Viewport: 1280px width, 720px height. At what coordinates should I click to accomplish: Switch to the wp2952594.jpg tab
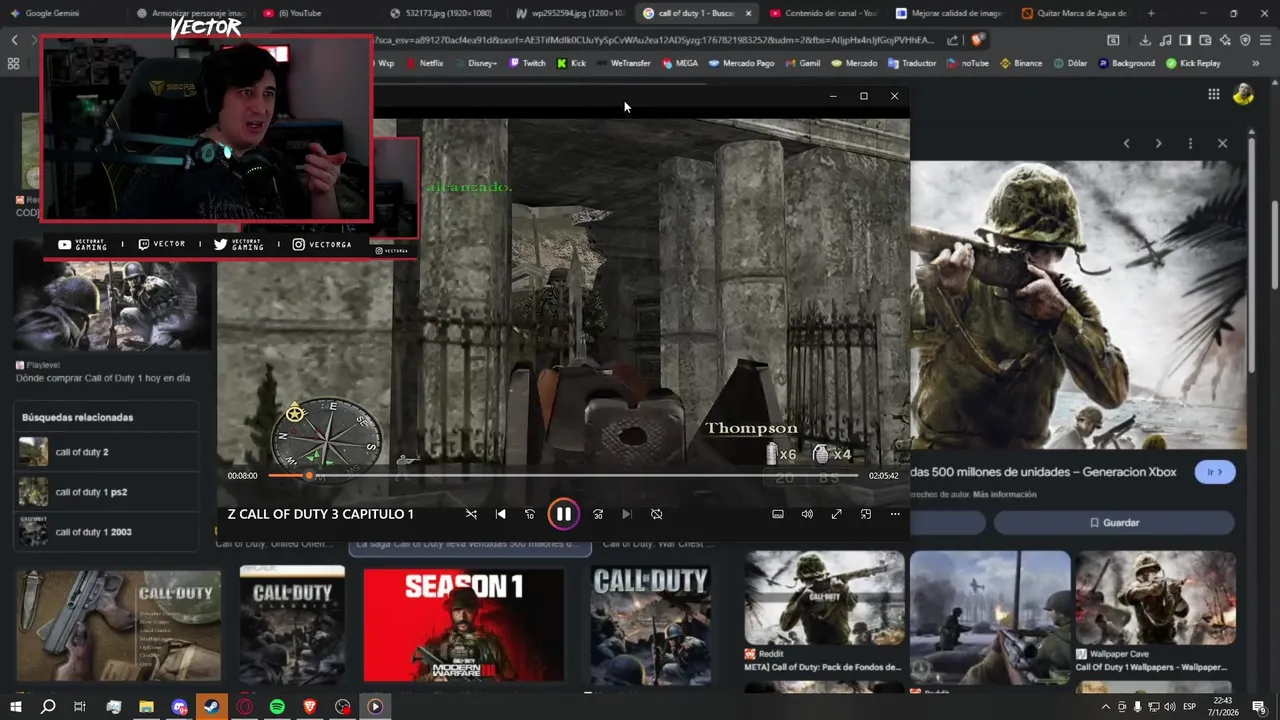570,13
